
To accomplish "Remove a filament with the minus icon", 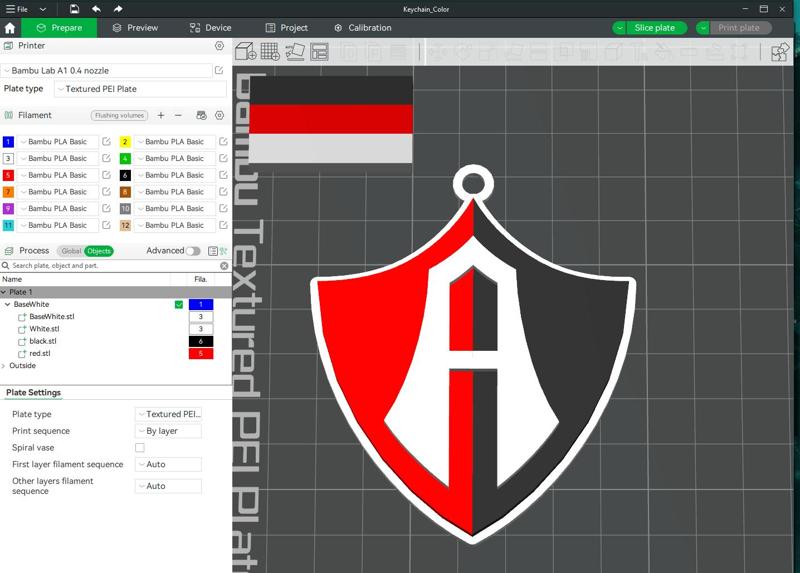I will (178, 115).
